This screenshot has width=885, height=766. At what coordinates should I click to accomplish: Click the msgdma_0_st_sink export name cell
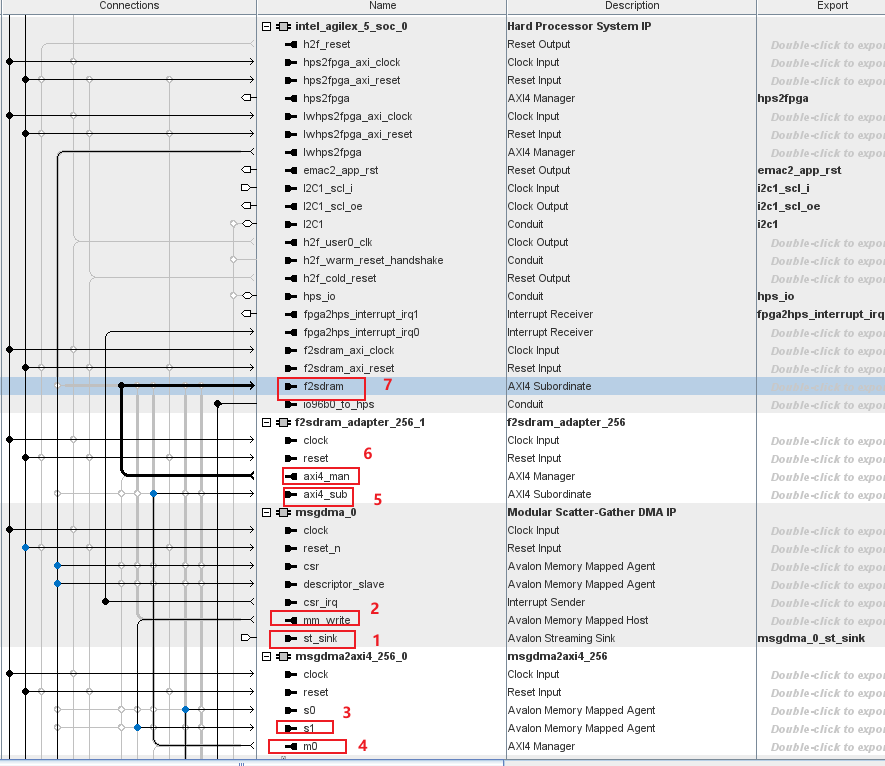810,638
